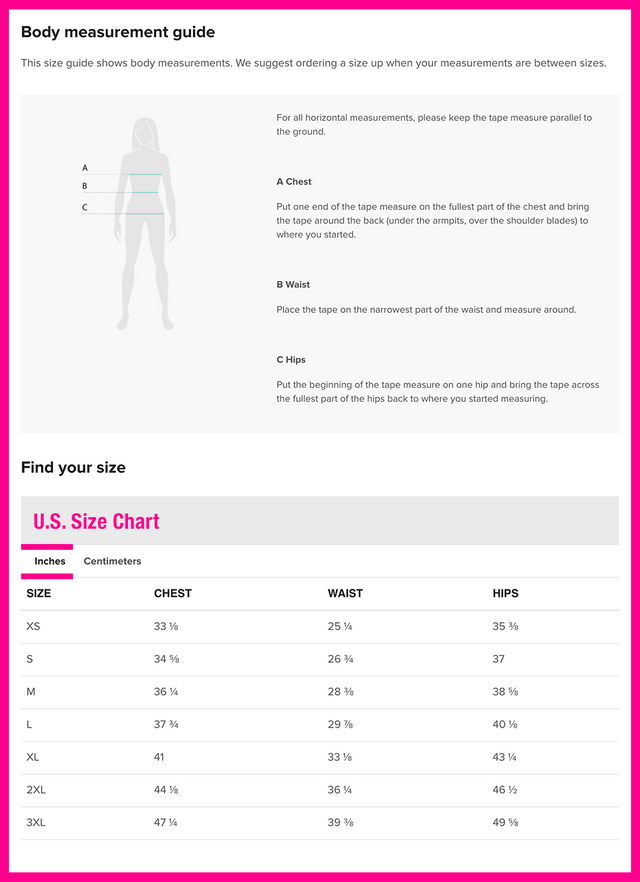Viewport: 640px width, 882px height.
Task: Click the U.S. Size Chart heading
Action: coord(96,521)
